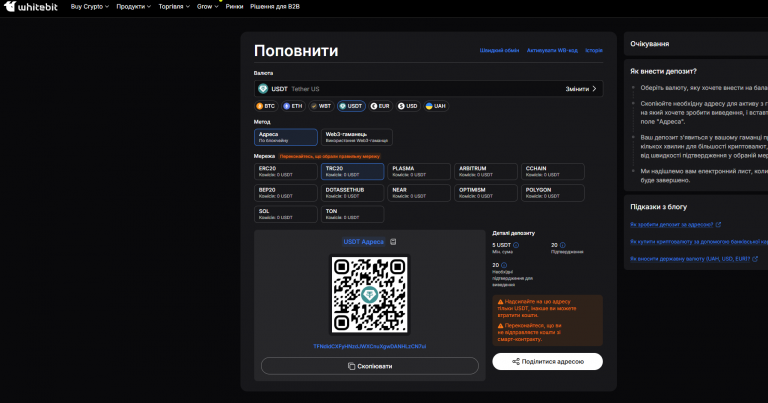
Task: Click the Очікування panel header
Action: pos(649,44)
